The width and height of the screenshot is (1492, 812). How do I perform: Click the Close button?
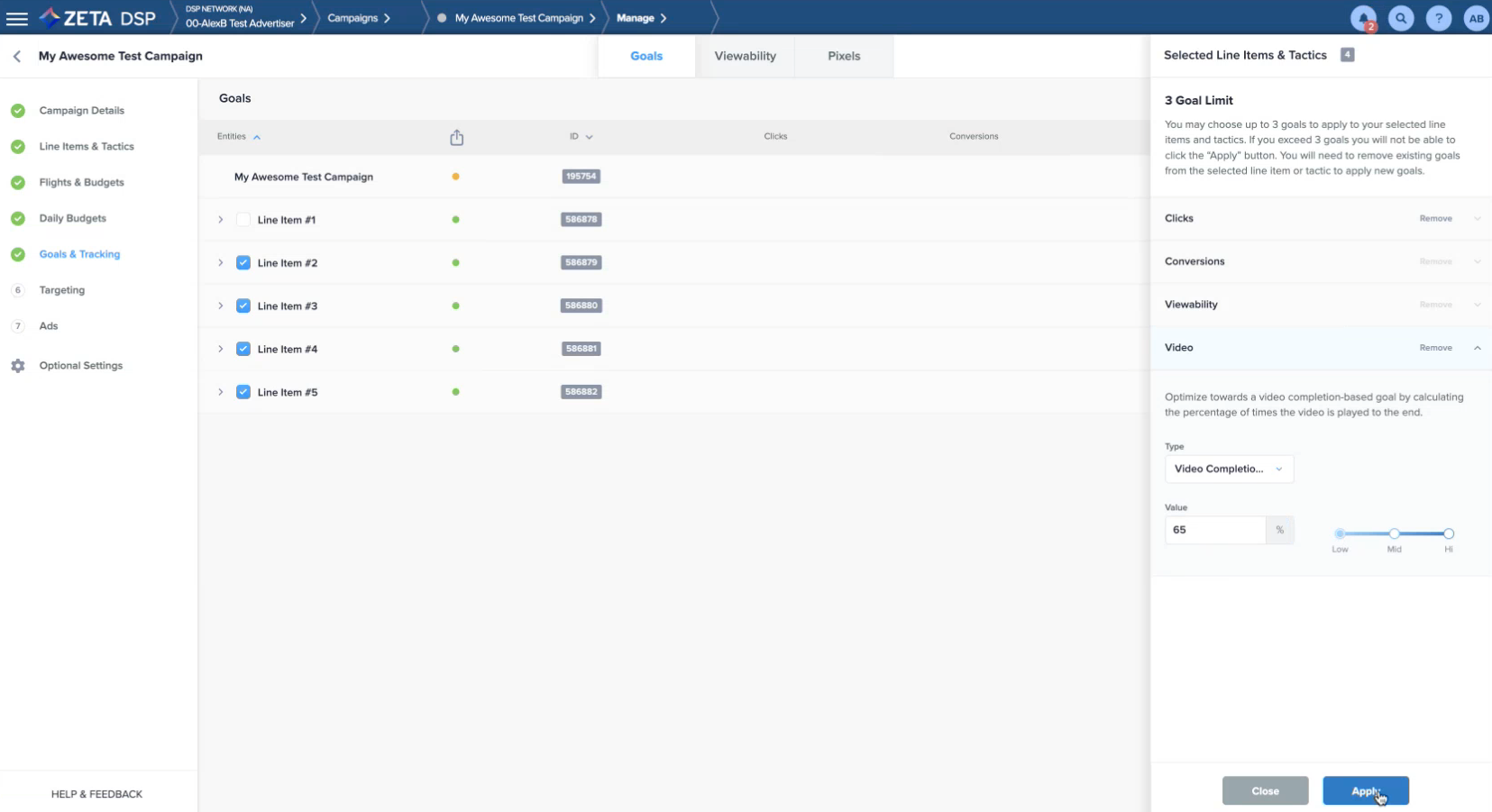1265,790
